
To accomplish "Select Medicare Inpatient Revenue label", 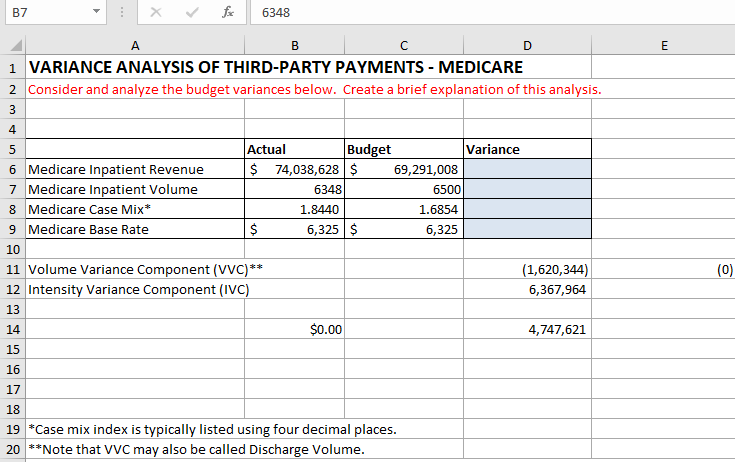I will [x=135, y=169].
